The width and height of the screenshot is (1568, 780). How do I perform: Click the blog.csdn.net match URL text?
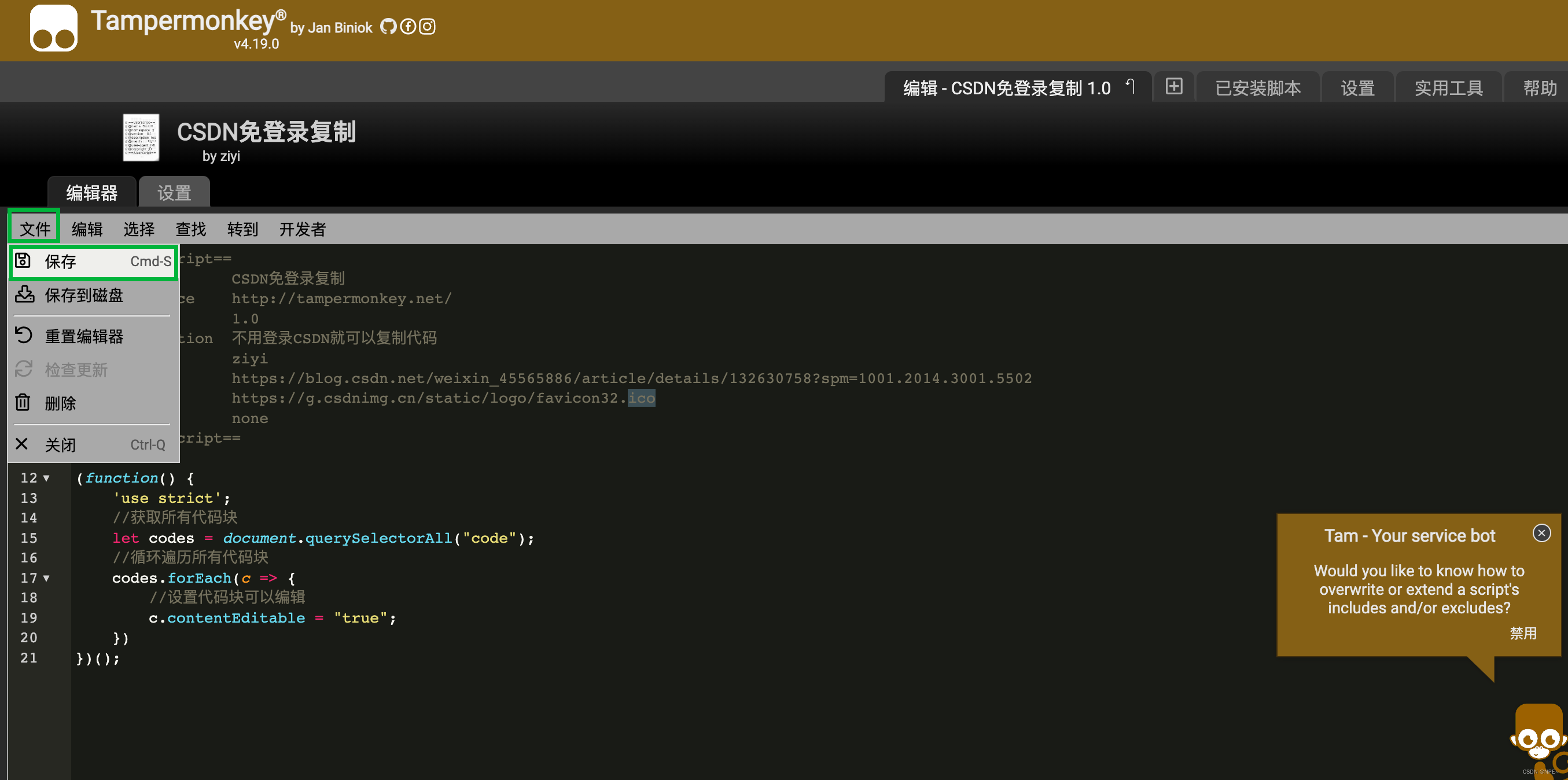632,378
